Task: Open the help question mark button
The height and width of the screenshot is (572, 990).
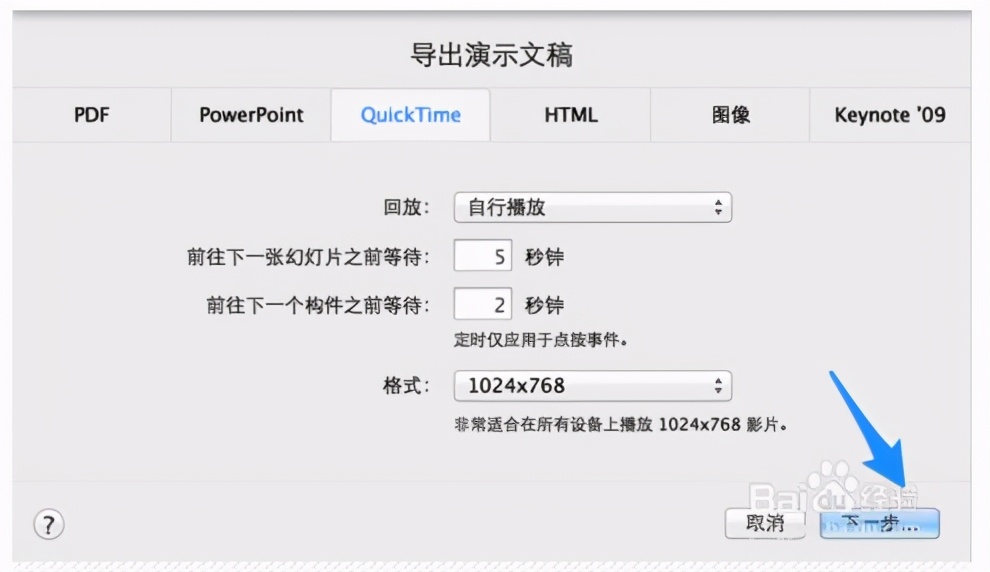Action: (49, 524)
